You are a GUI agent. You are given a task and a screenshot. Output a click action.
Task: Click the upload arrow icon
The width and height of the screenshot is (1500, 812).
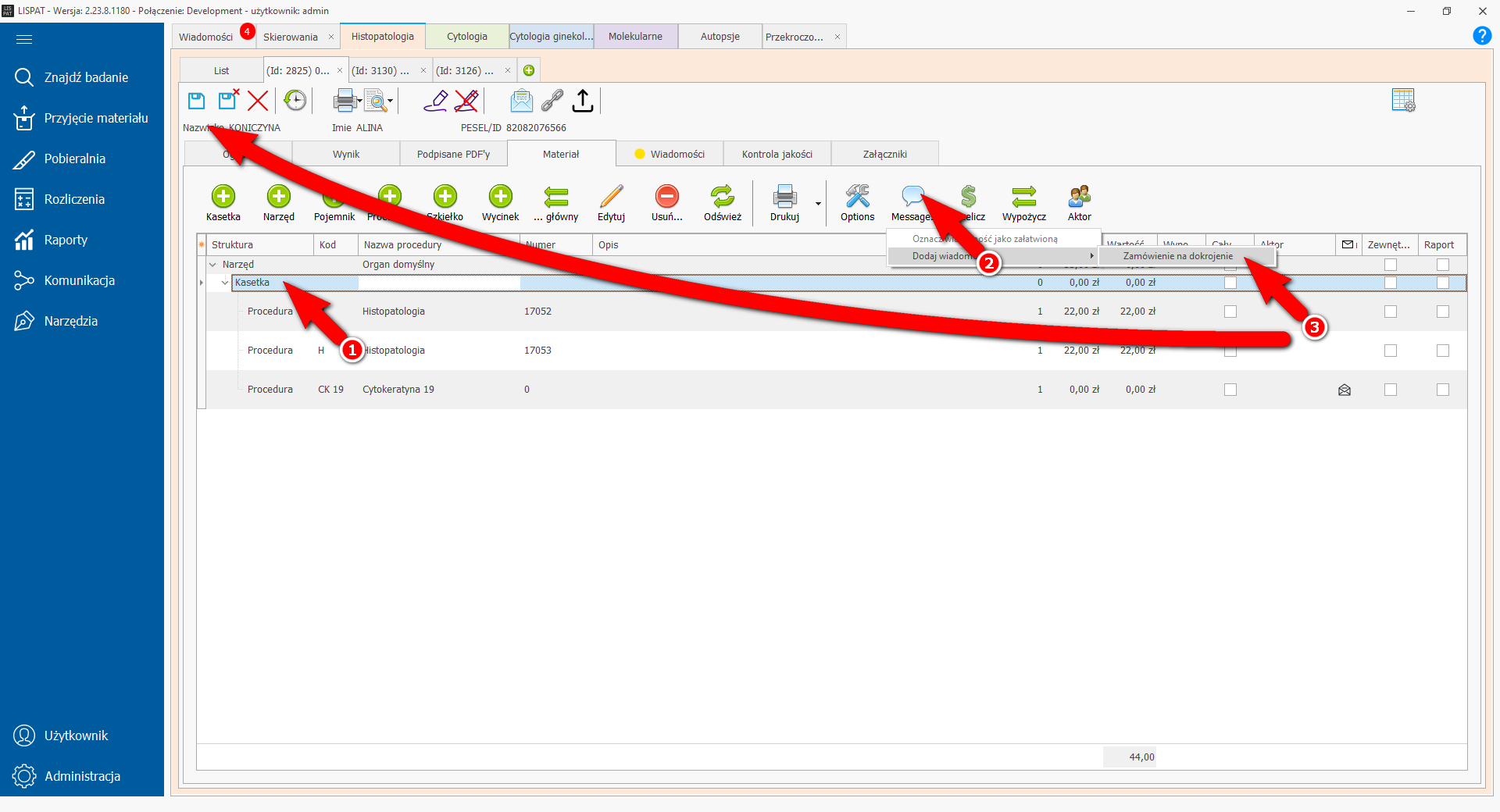click(x=583, y=101)
